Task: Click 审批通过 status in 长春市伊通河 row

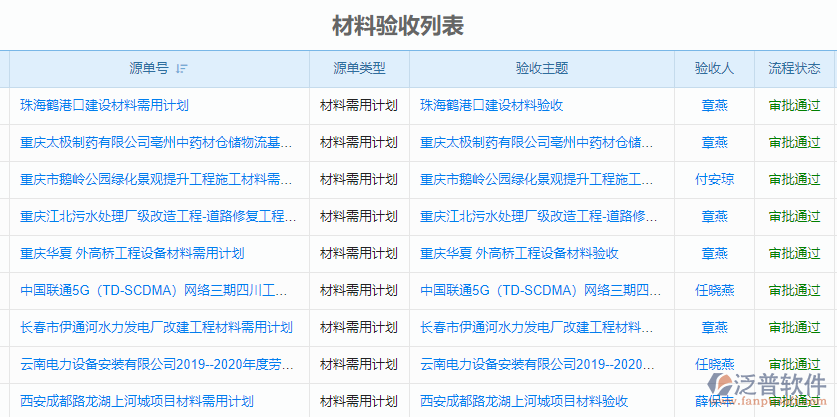Action: click(794, 327)
